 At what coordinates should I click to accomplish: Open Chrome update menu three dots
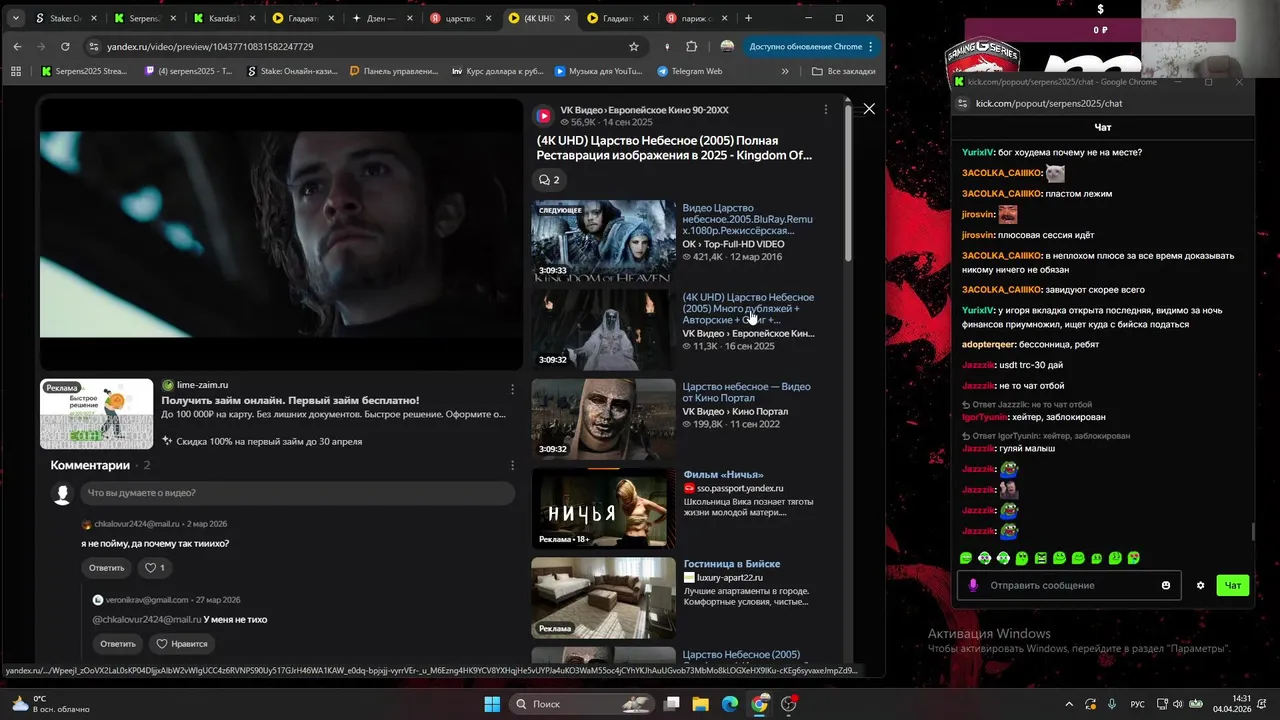point(870,46)
